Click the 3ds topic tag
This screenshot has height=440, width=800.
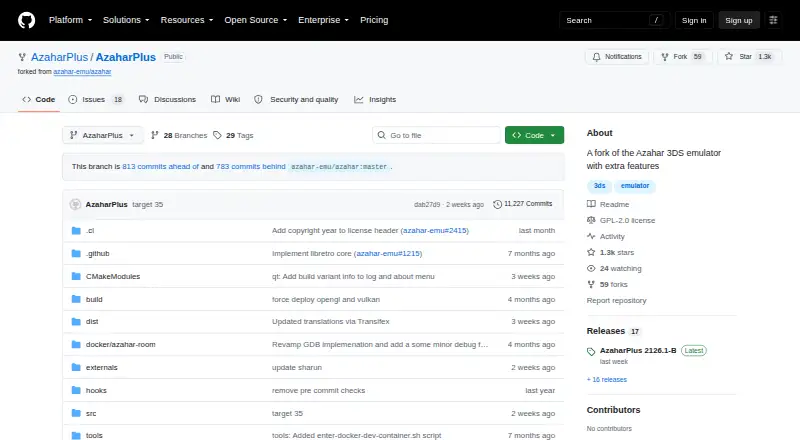tap(599, 186)
